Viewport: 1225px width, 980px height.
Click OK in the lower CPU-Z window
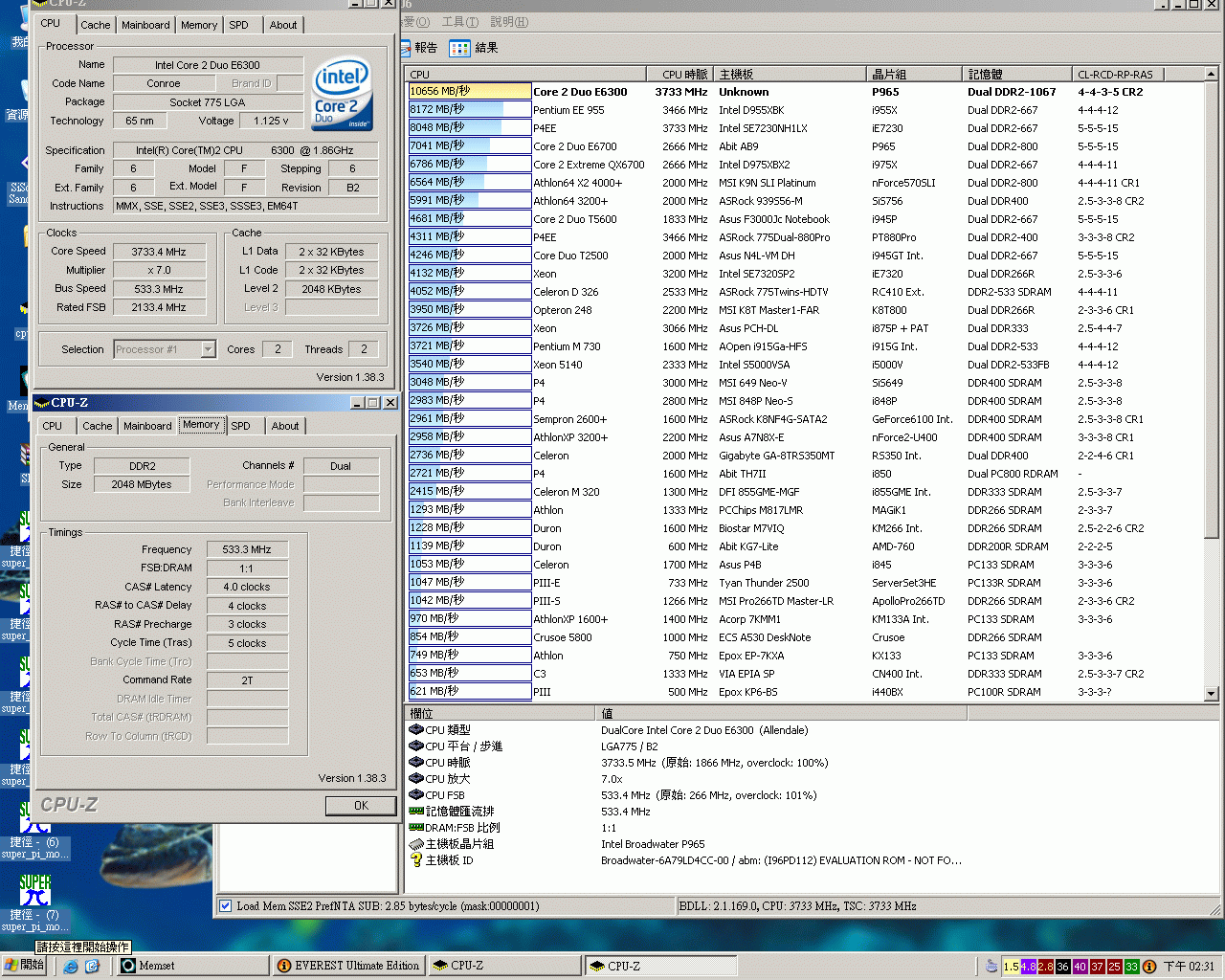(361, 806)
